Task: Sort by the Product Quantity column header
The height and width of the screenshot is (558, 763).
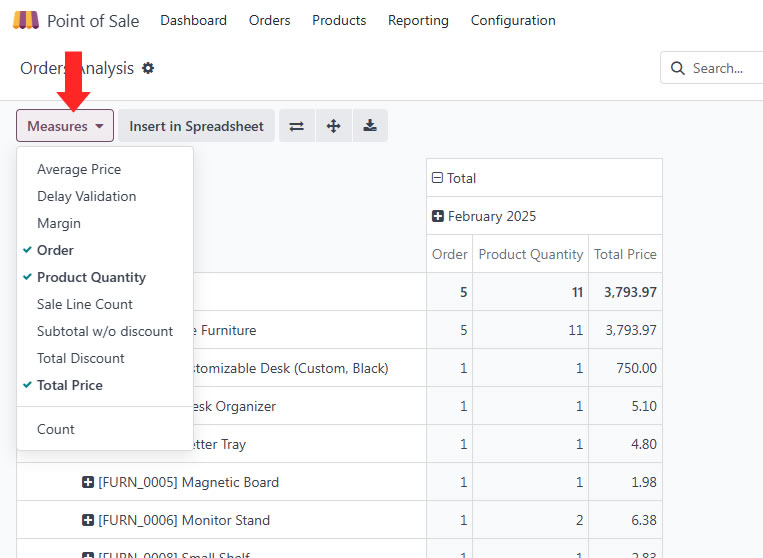Action: click(530, 254)
